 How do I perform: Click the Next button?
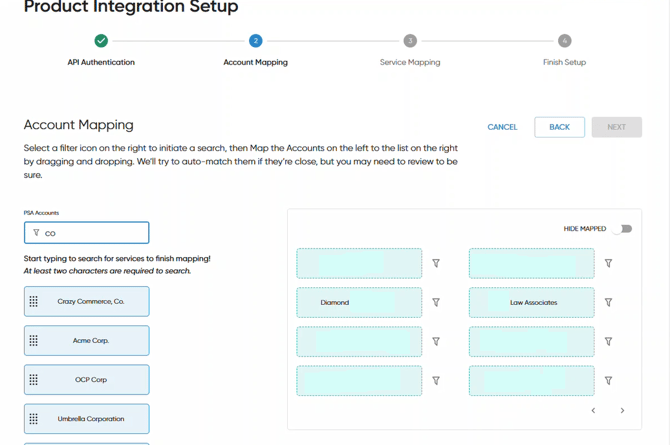pos(616,127)
